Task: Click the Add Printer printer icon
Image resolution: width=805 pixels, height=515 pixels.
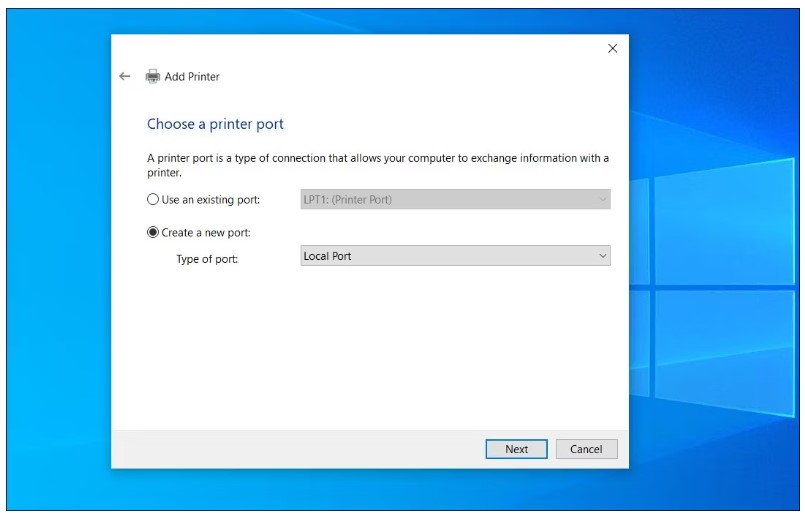Action: pos(152,77)
